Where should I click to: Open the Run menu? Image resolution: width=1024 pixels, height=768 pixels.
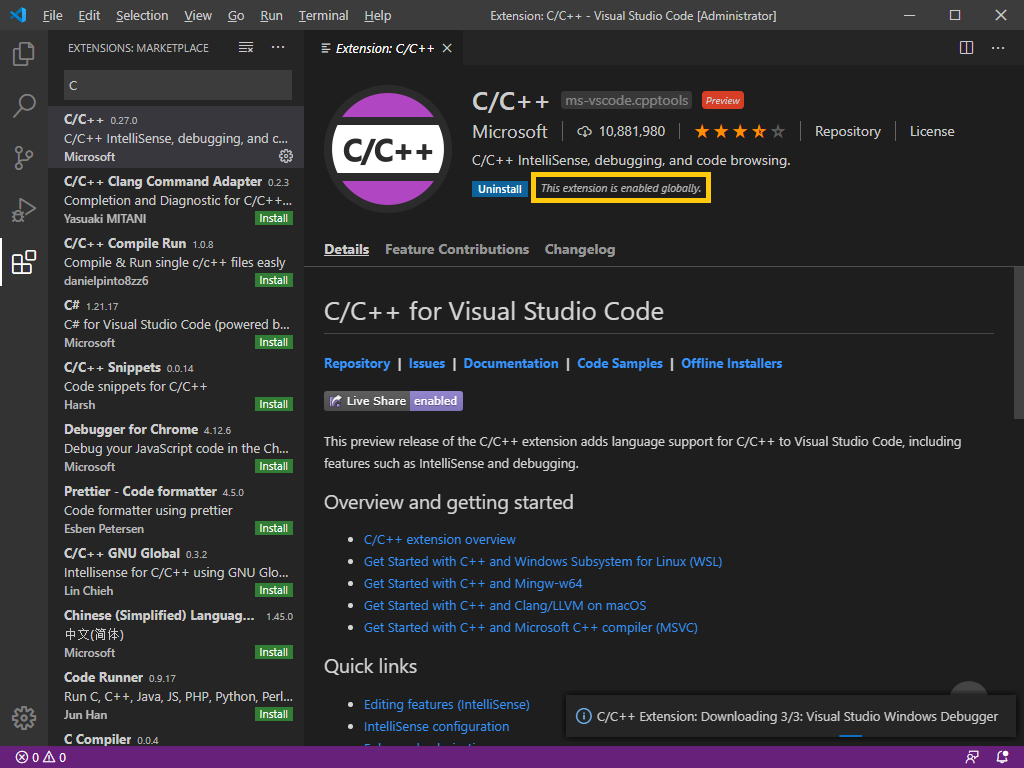point(271,15)
